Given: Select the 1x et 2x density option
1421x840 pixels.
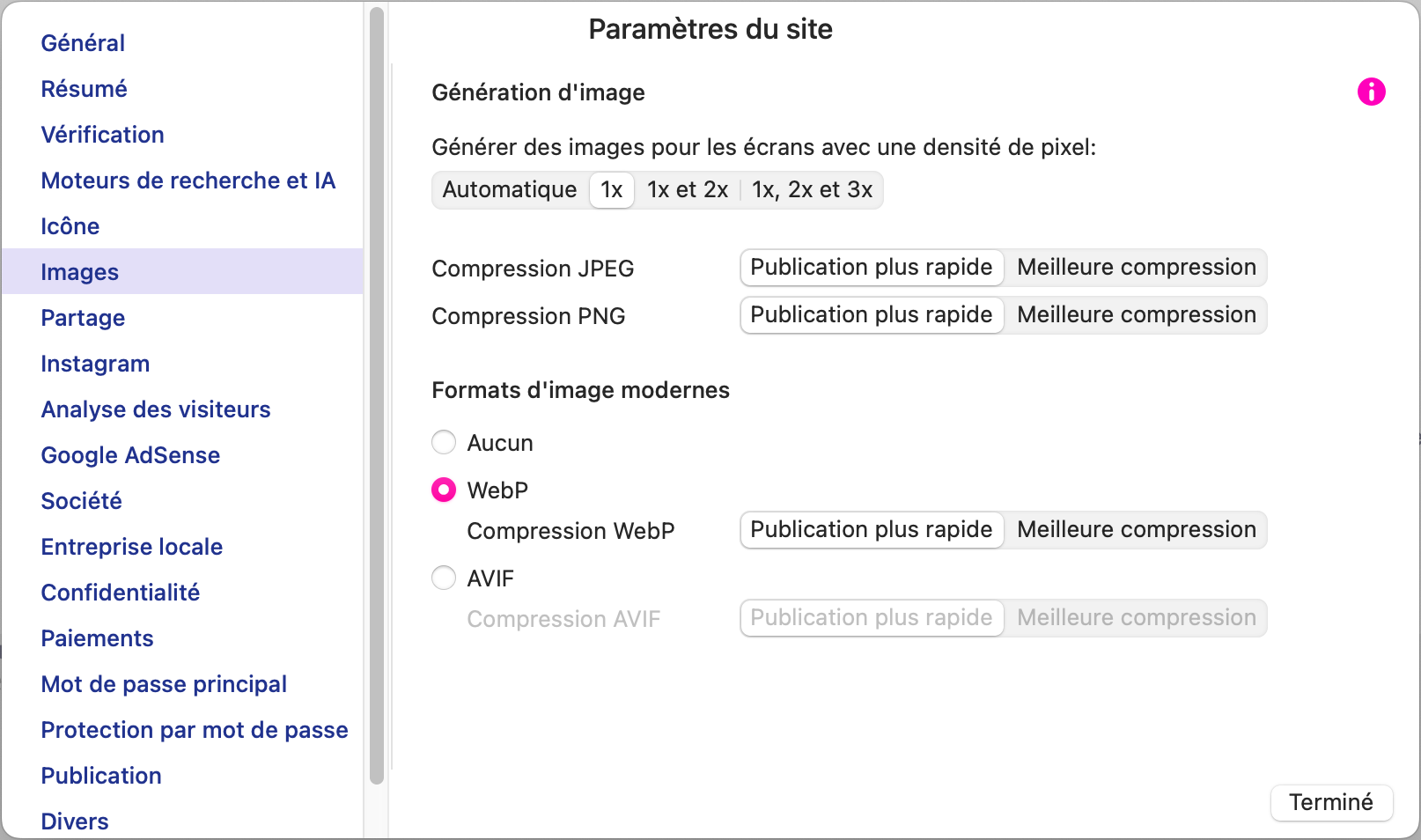Looking at the screenshot, I should (x=688, y=190).
